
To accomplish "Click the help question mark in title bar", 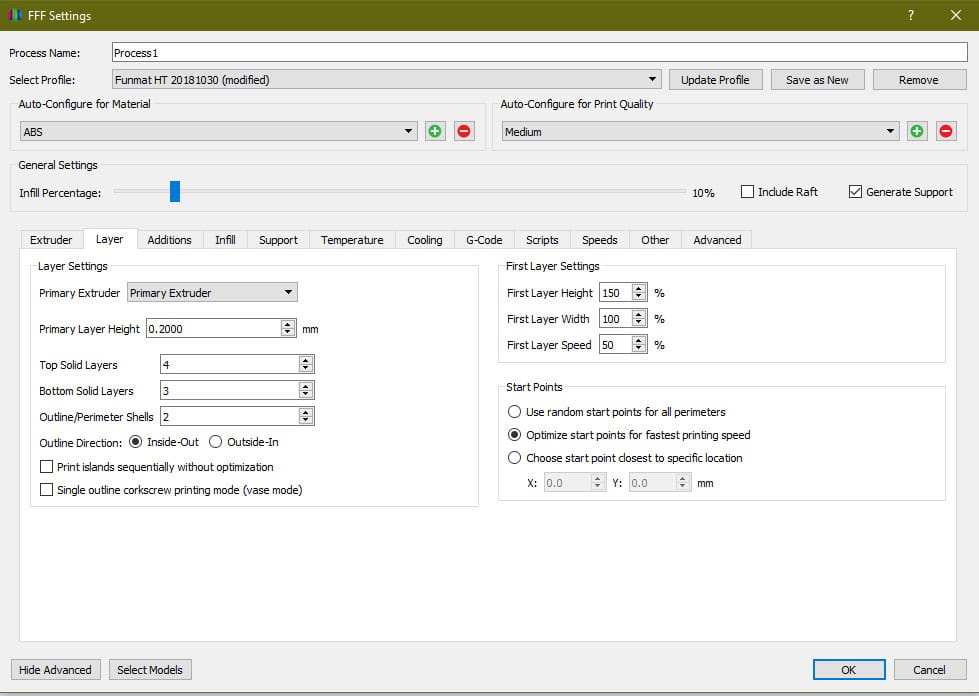I will click(911, 16).
